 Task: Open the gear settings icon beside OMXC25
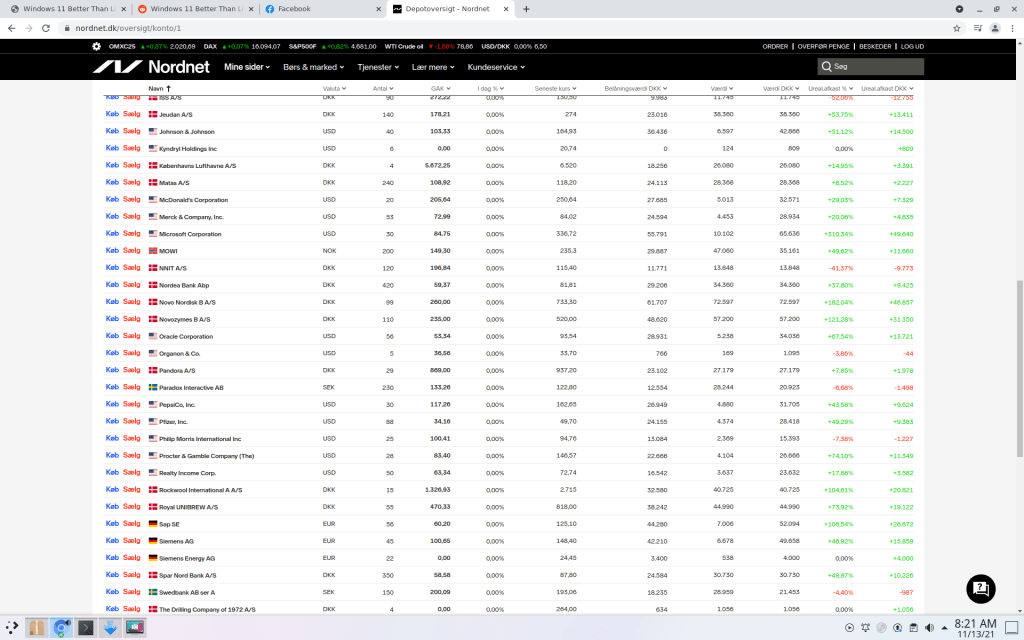(x=96, y=46)
